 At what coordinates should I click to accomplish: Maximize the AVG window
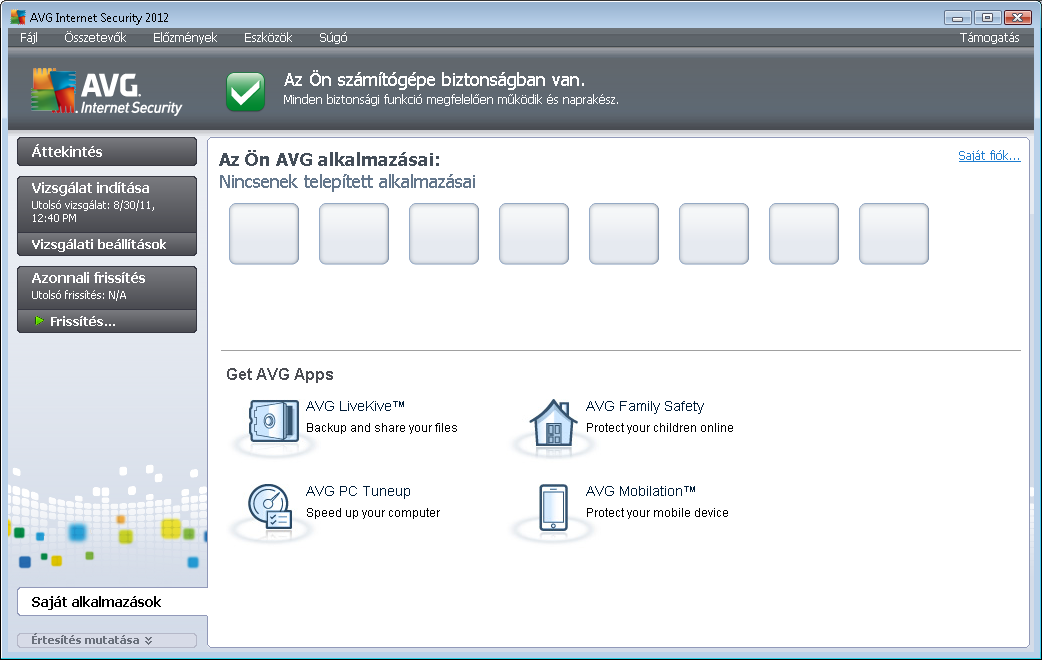[x=988, y=18]
